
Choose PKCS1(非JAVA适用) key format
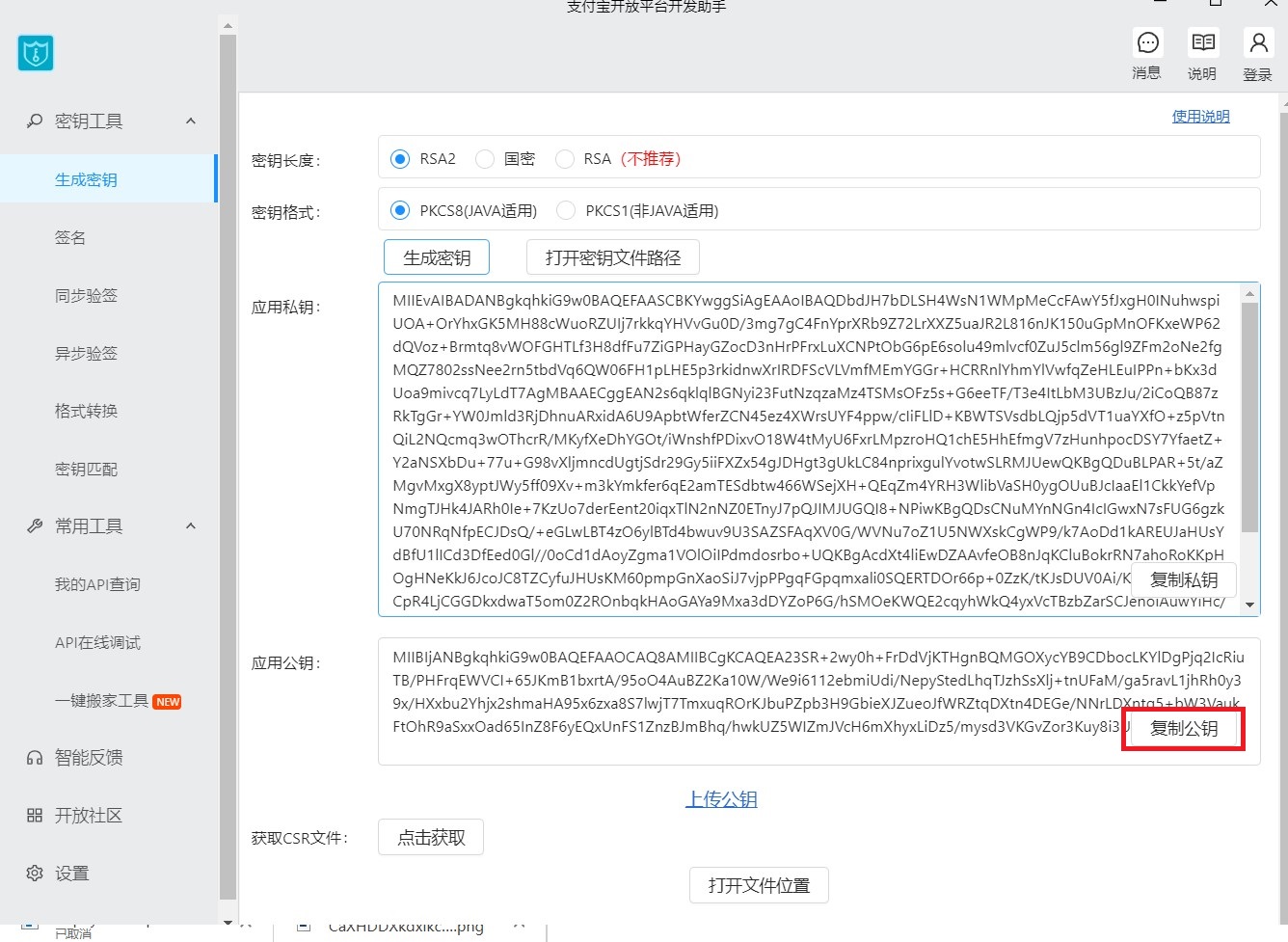pyautogui.click(x=566, y=210)
